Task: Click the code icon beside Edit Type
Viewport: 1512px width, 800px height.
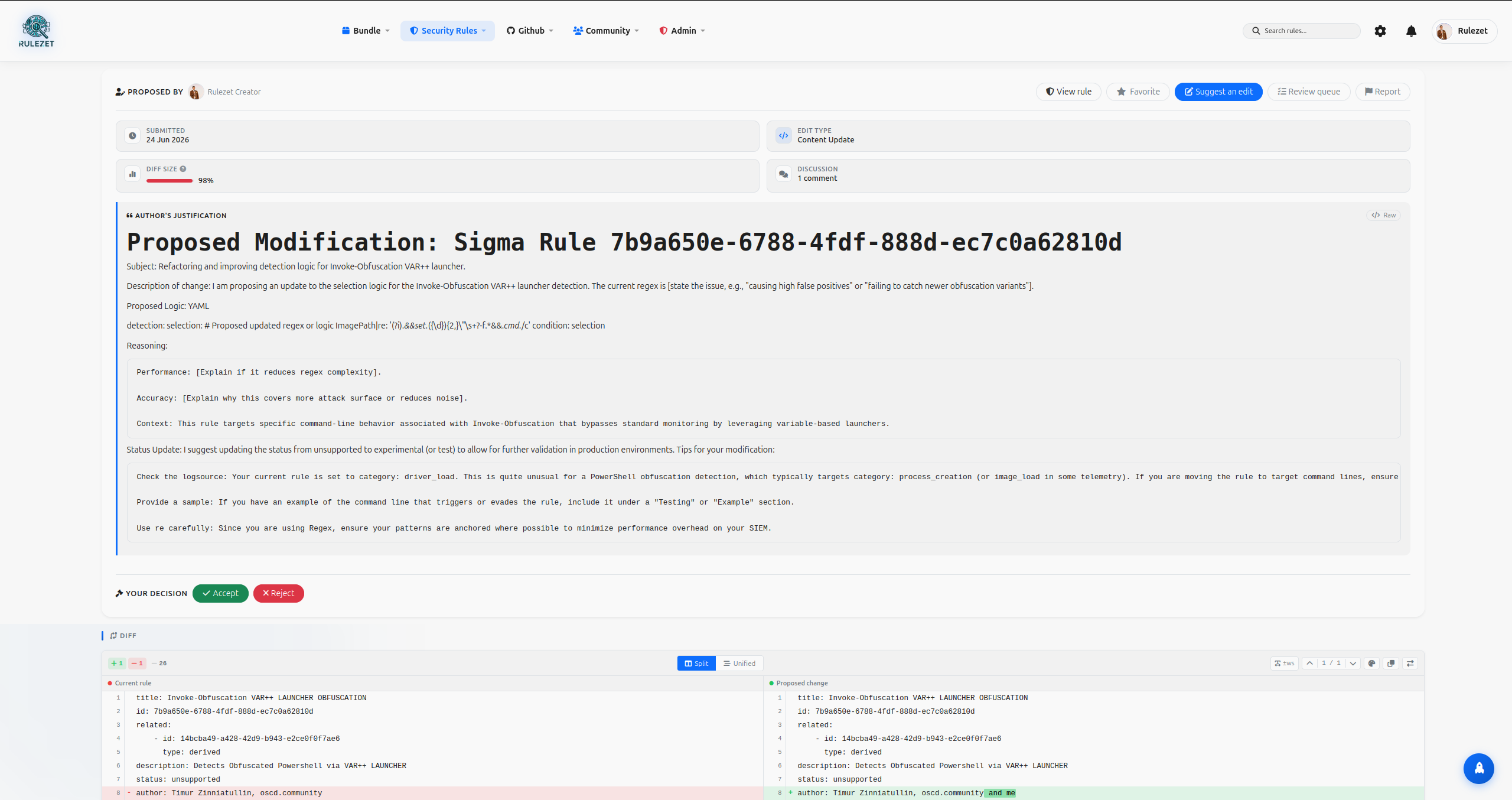Action: (783, 135)
